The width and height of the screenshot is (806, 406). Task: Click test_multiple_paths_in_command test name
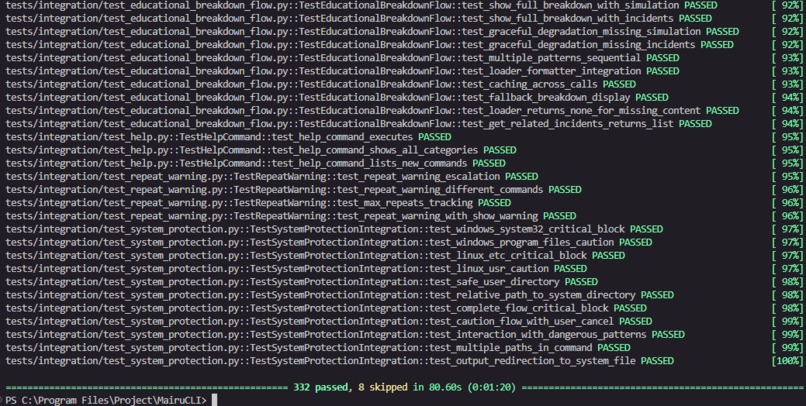(510, 347)
